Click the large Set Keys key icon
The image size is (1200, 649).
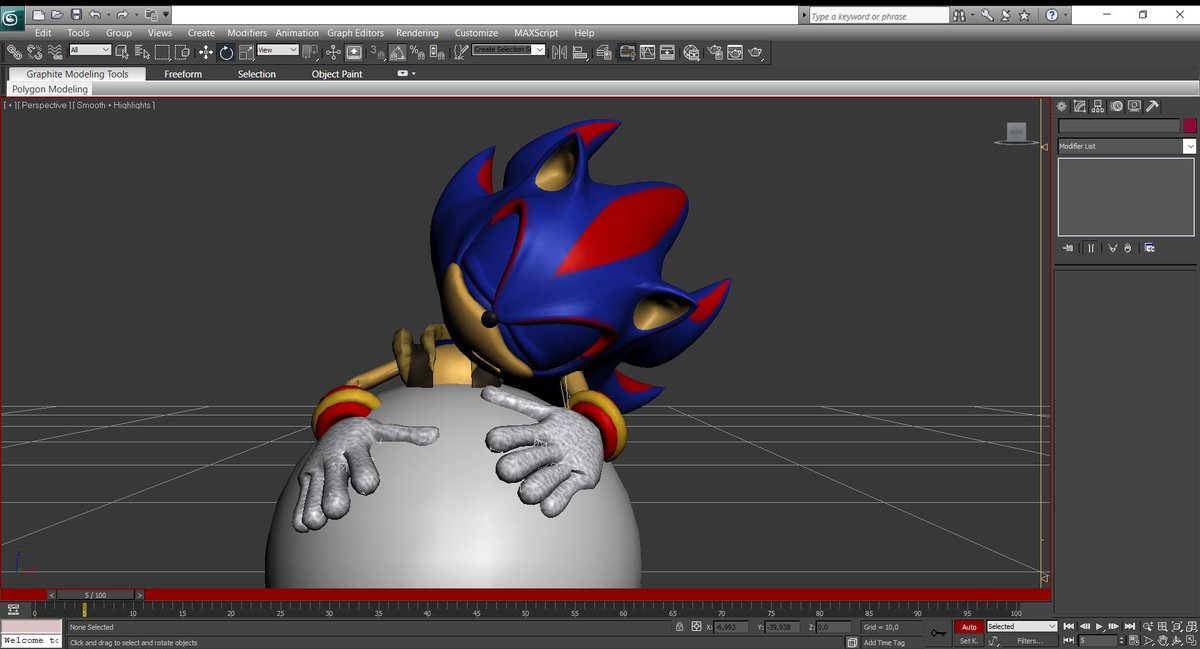pos(938,633)
